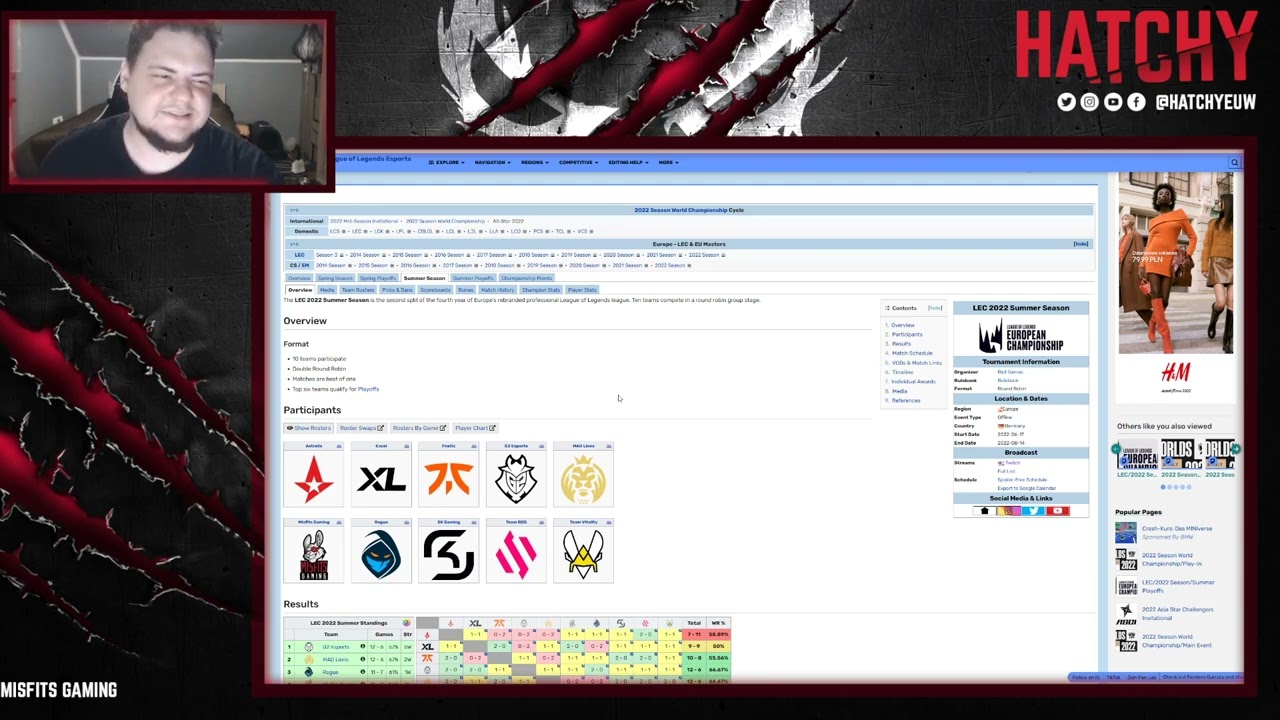Open the Media tab
Viewport: 1280px width, 720px height.
pos(327,290)
